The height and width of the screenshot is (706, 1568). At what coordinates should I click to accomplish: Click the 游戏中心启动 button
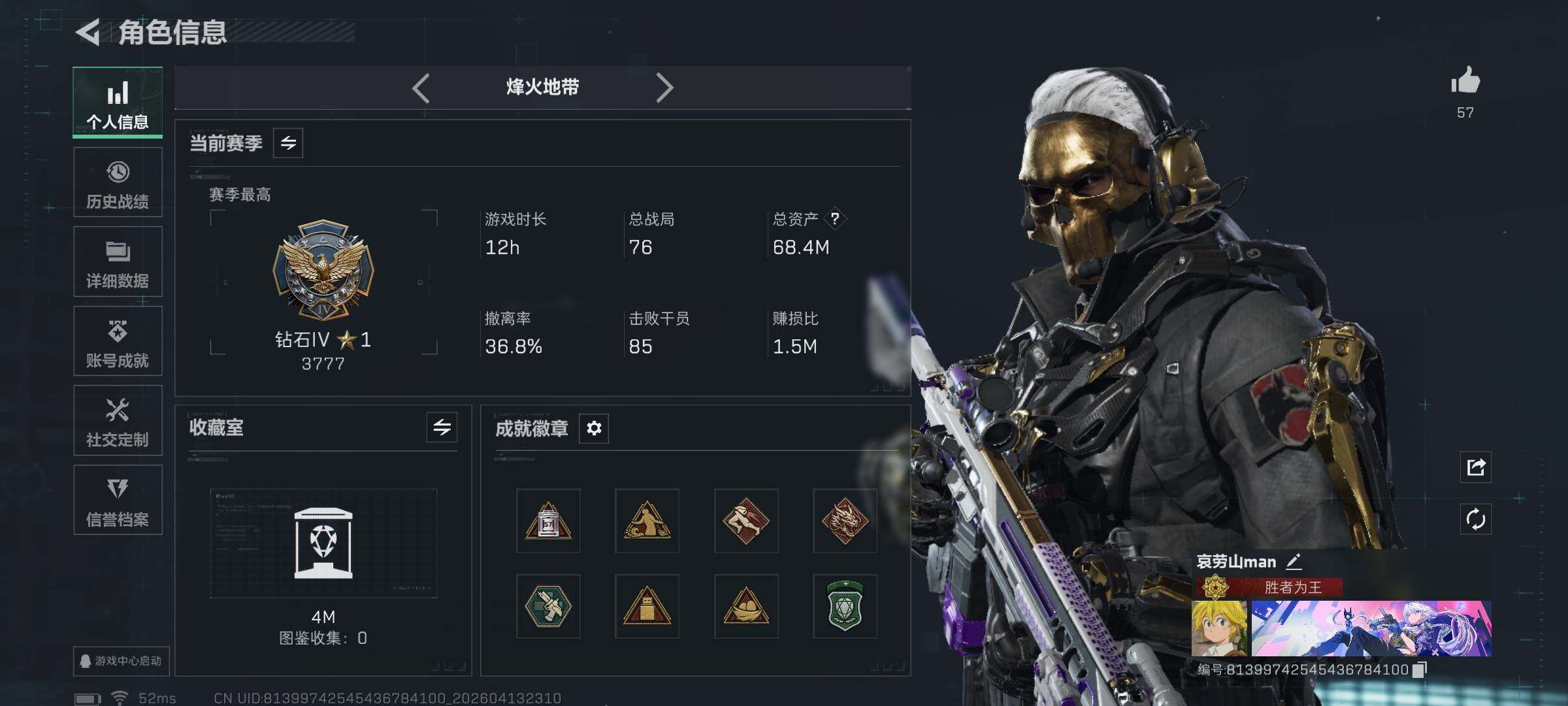(122, 661)
